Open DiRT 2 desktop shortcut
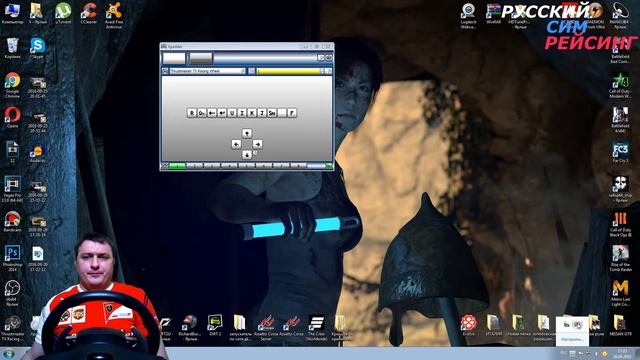640x360 pixels. pyautogui.click(x=215, y=325)
